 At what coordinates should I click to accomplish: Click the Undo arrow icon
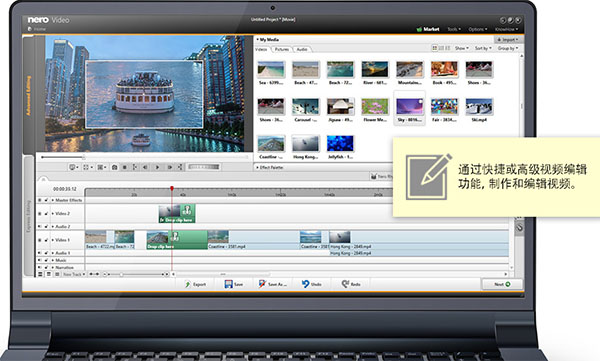pyautogui.click(x=305, y=284)
